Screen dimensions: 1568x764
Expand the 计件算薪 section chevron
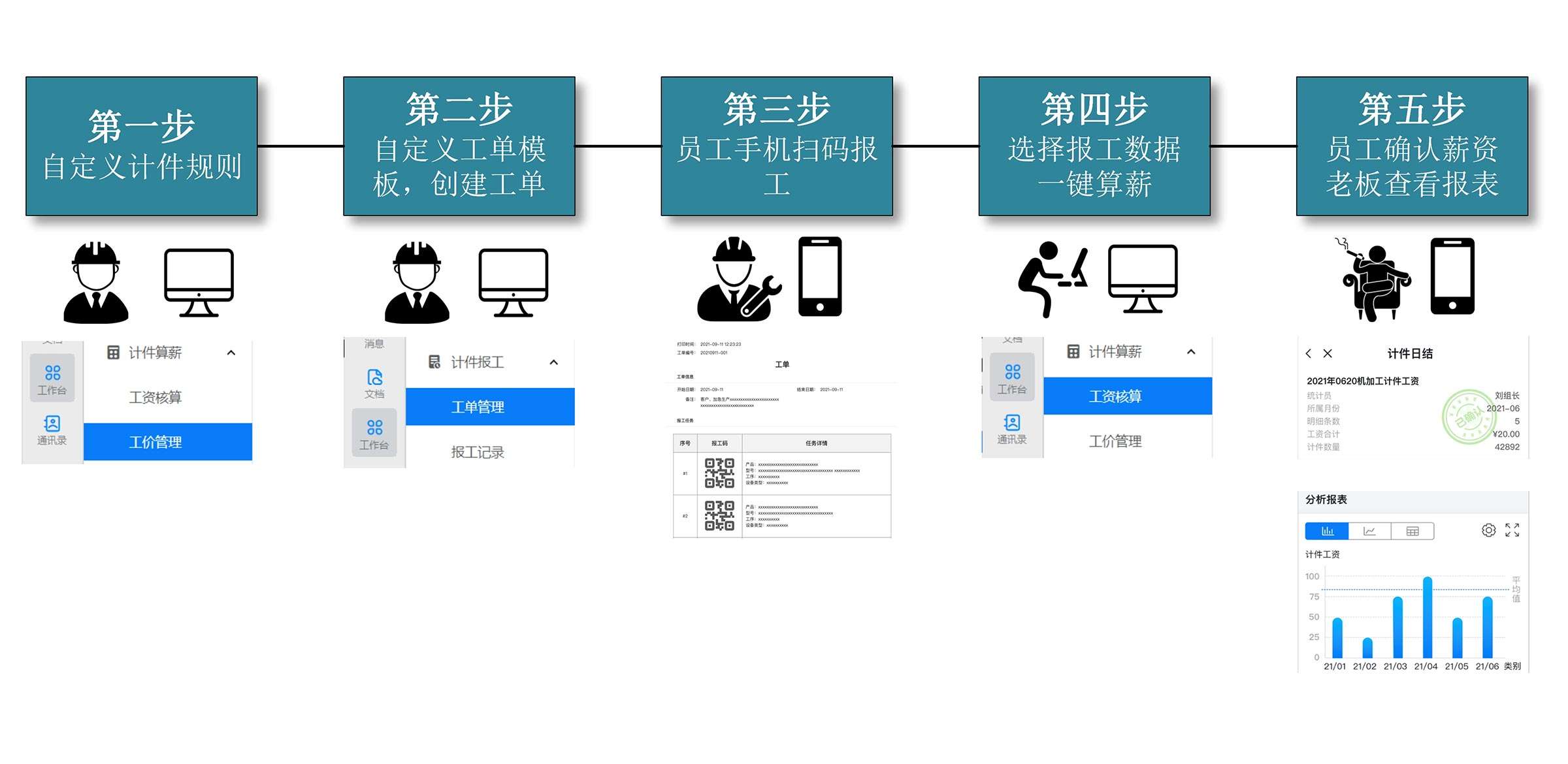pos(230,352)
